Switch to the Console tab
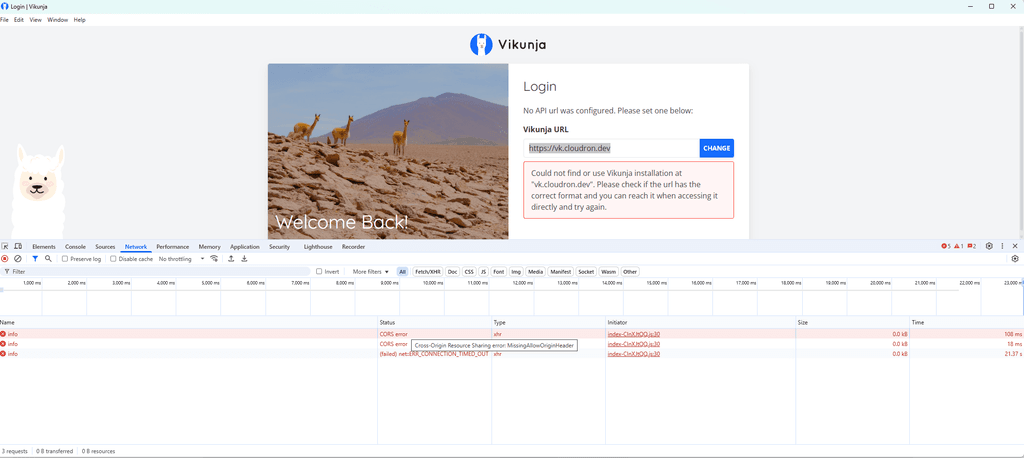 pos(75,246)
